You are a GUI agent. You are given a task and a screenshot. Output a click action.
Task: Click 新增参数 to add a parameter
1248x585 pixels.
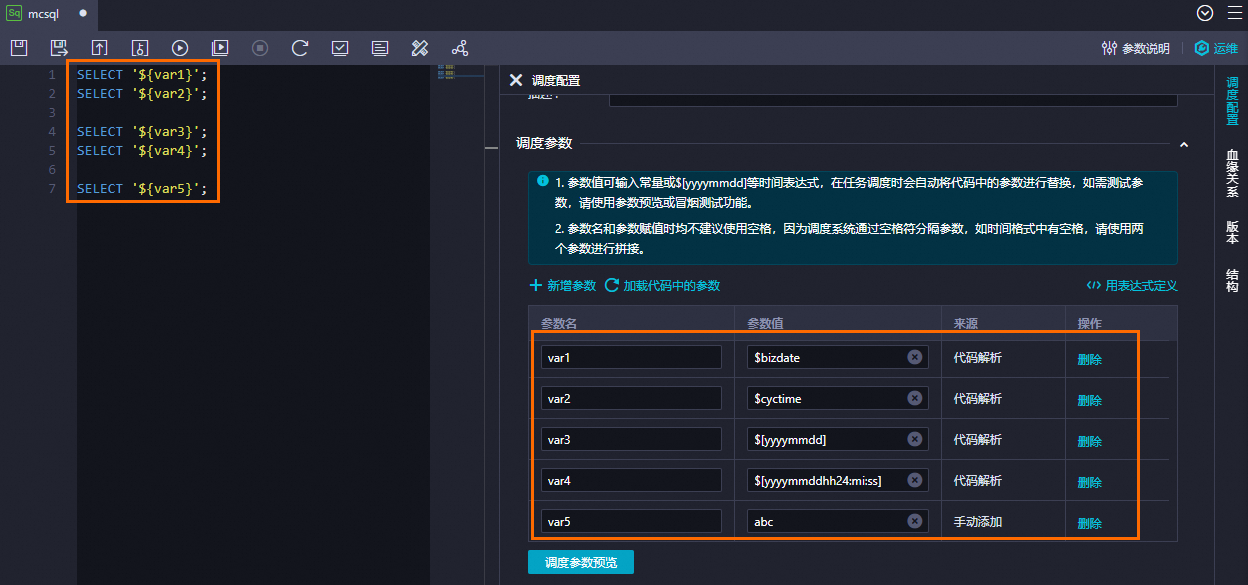pyautogui.click(x=562, y=284)
